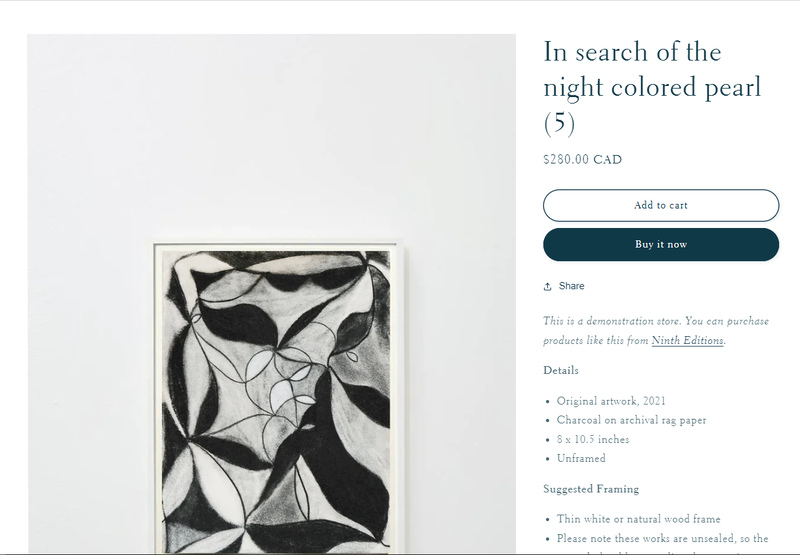The image size is (800, 555).
Task: Click 'Please note these works are unsealed' line
Action: coord(662,539)
